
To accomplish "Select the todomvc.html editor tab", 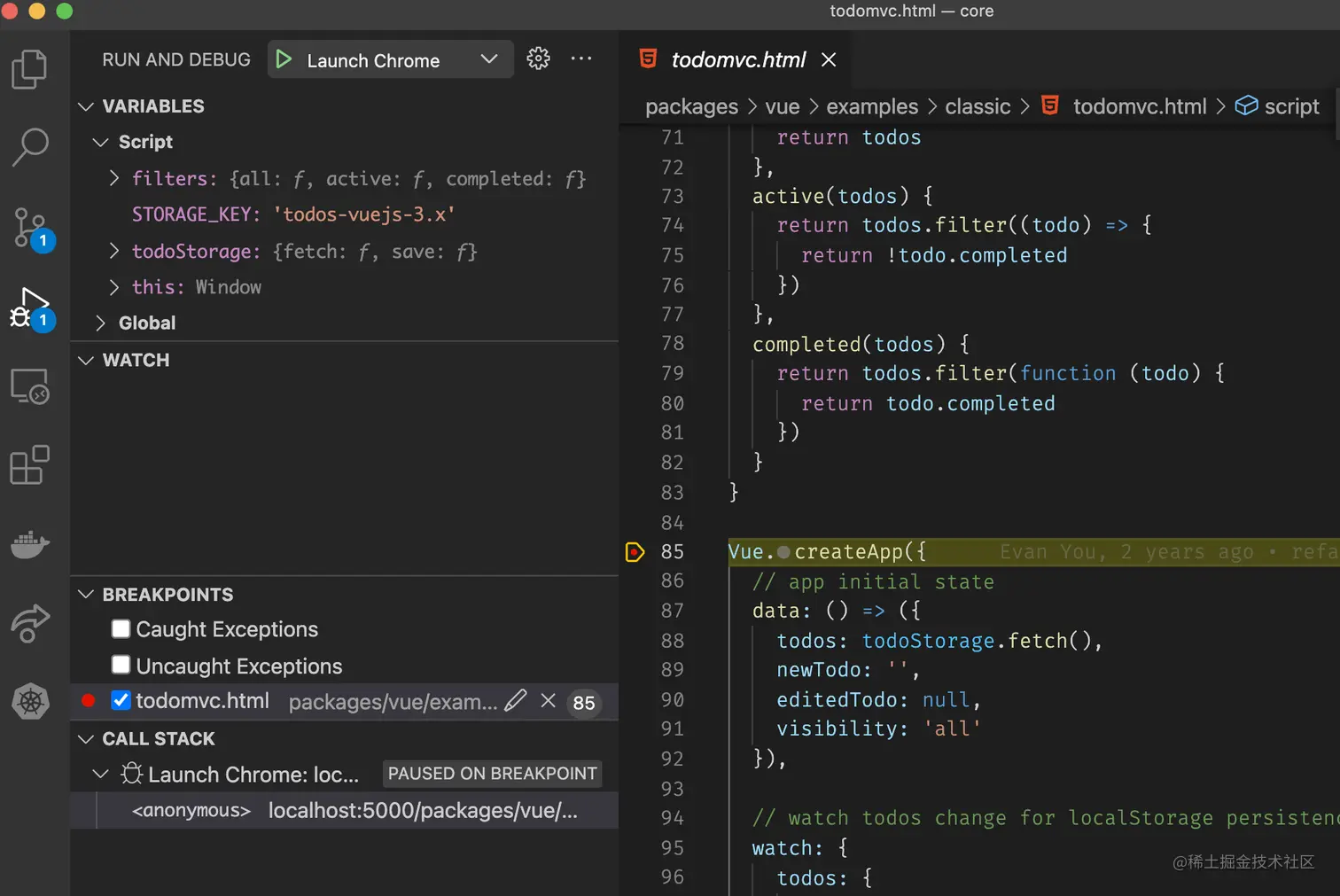I will (737, 59).
